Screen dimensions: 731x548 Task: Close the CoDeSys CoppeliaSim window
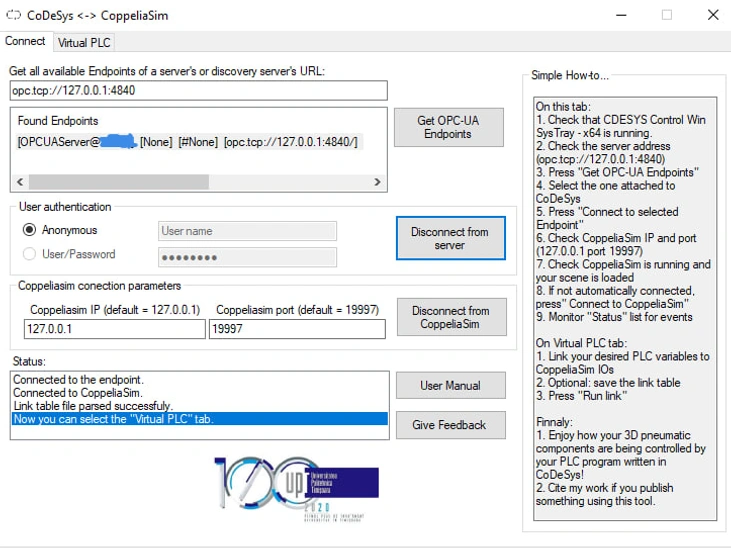[x=713, y=15]
